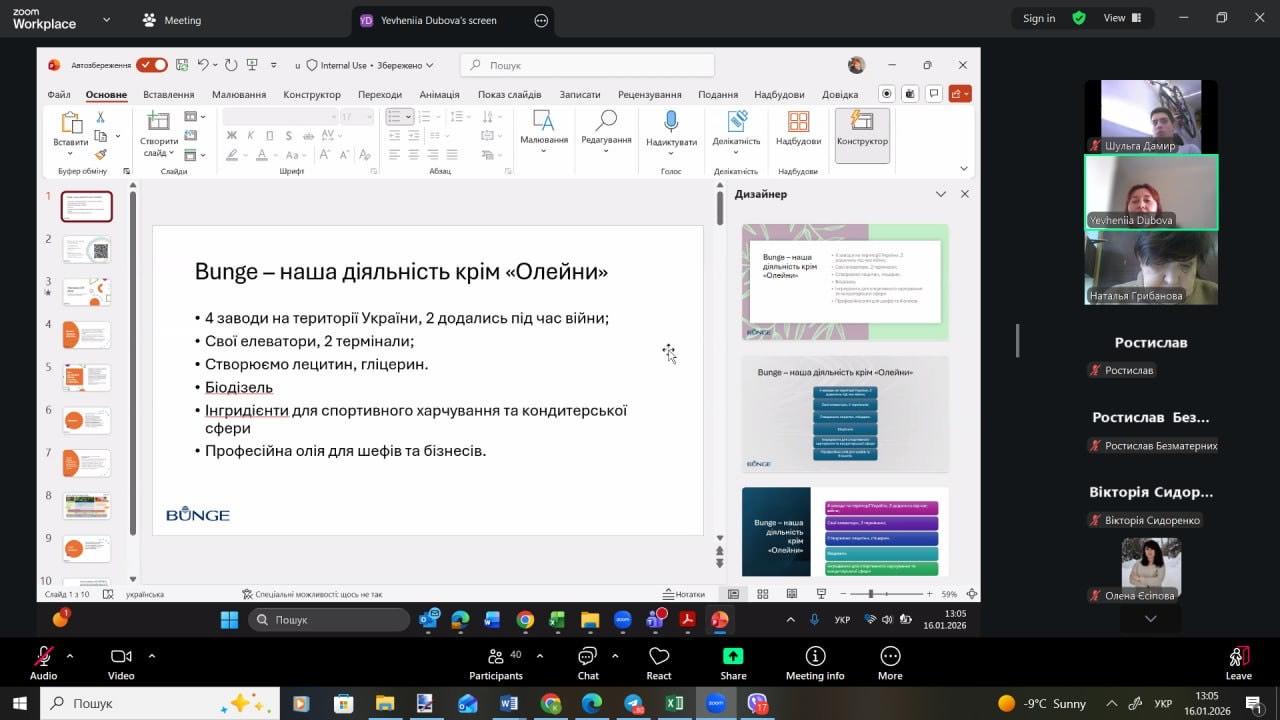Screen dimensions: 1280x720
Task: Switch to the Вставлення ribbon tab
Action: click(169, 94)
